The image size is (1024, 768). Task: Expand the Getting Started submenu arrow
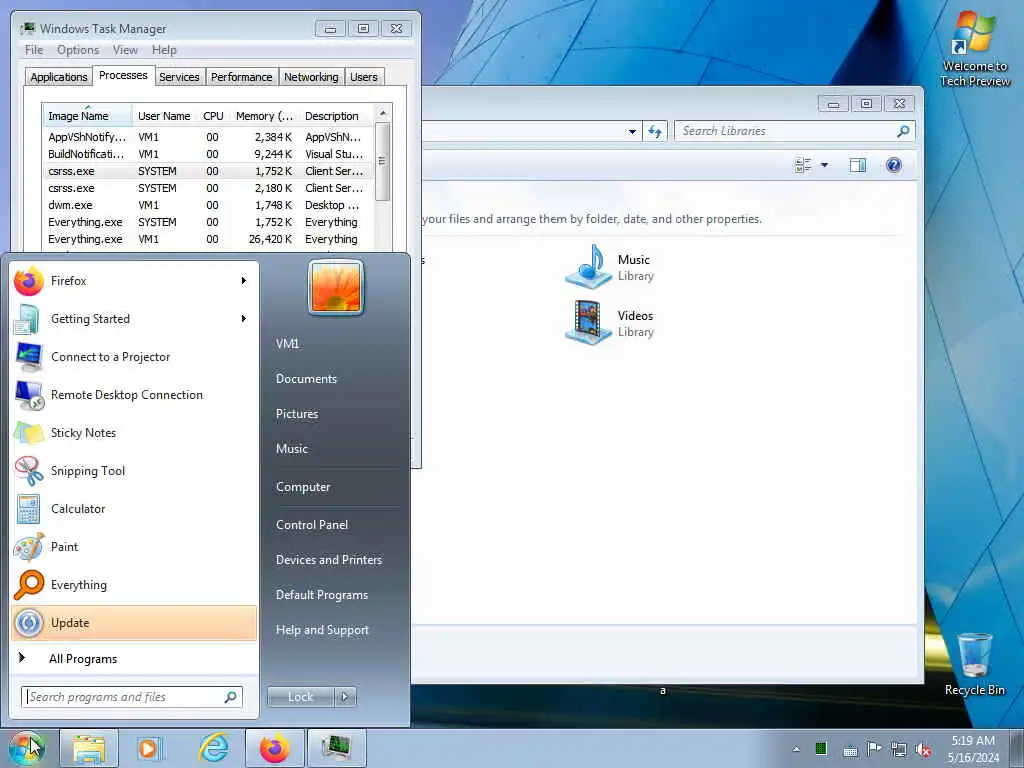(x=244, y=319)
